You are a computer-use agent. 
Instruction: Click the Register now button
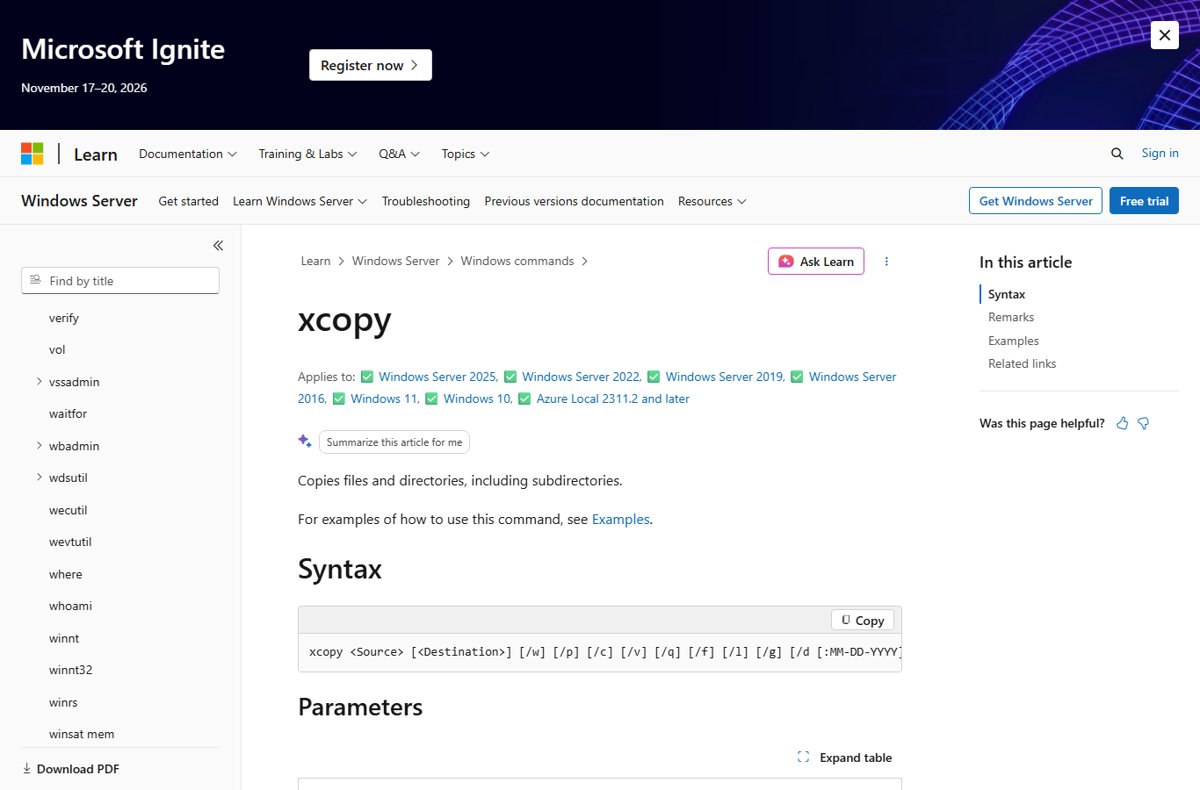pos(370,65)
